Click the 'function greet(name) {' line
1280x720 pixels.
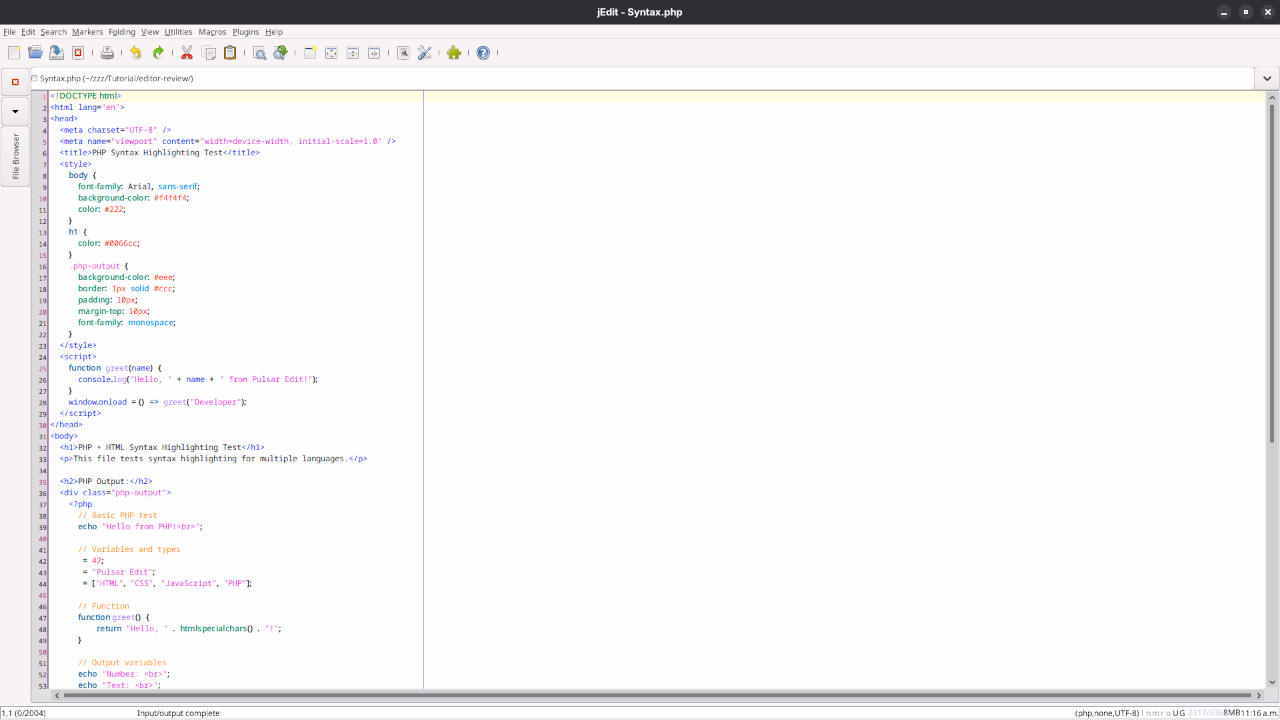(115, 368)
